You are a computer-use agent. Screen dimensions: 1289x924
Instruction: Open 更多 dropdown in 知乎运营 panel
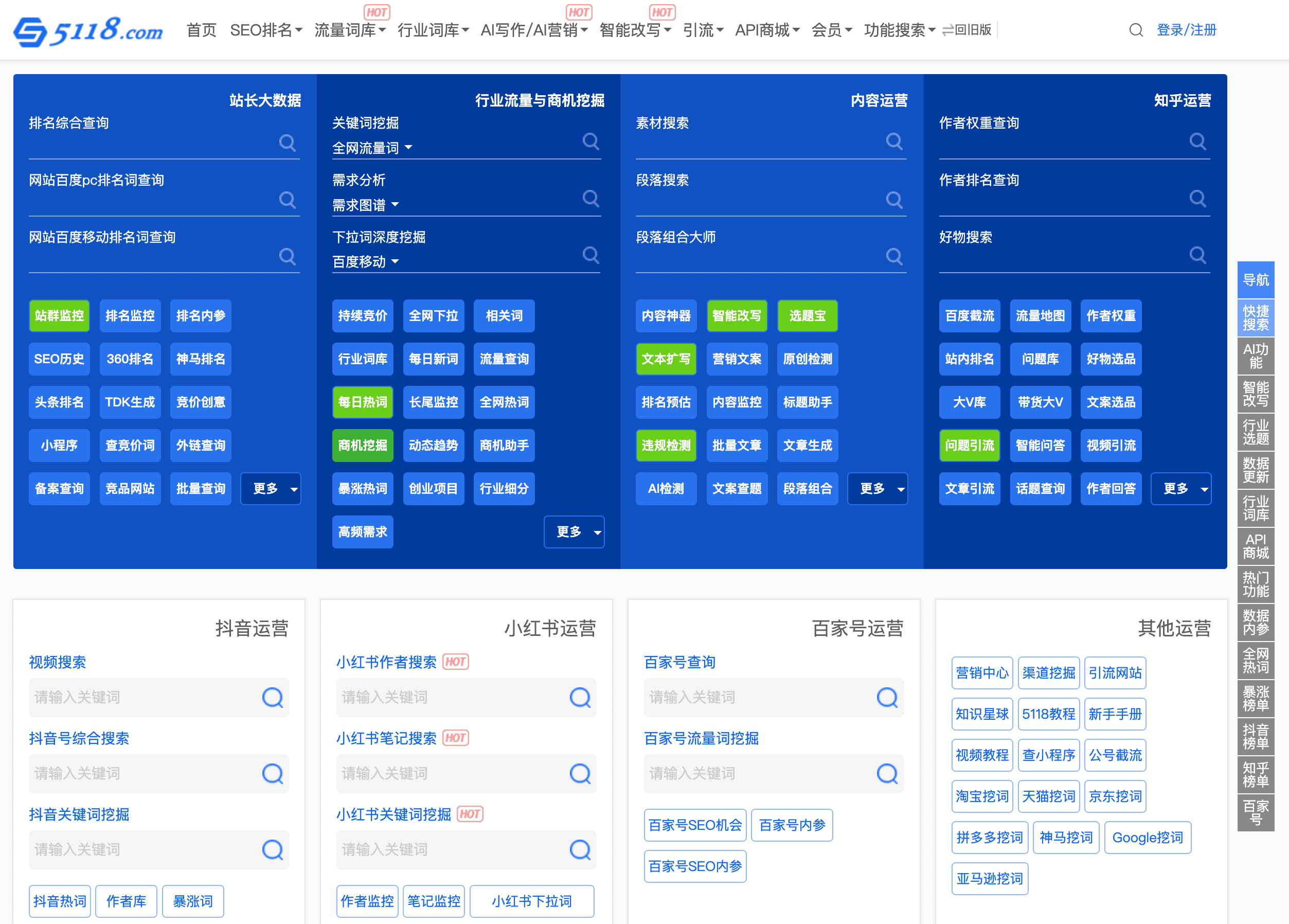(1181, 488)
